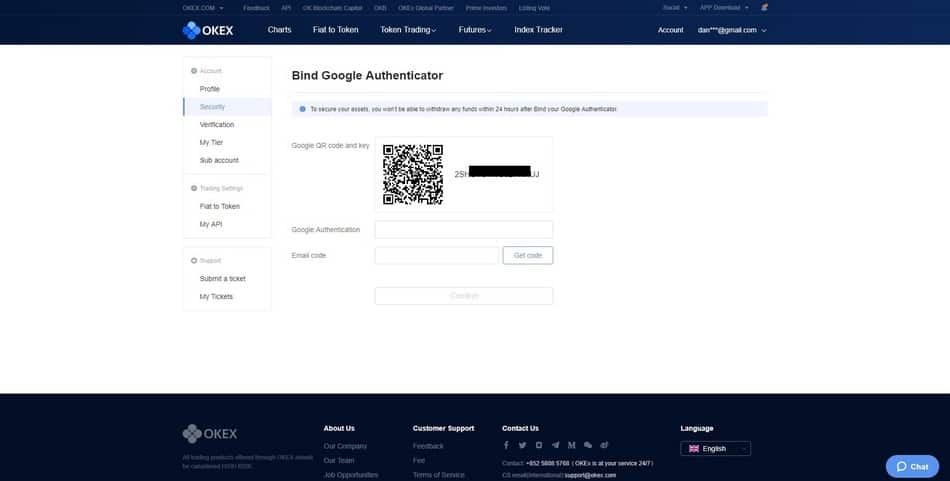Viewport: 950px width, 481px height.
Task: Click the info icon in withdrawal notice
Action: click(x=302, y=109)
